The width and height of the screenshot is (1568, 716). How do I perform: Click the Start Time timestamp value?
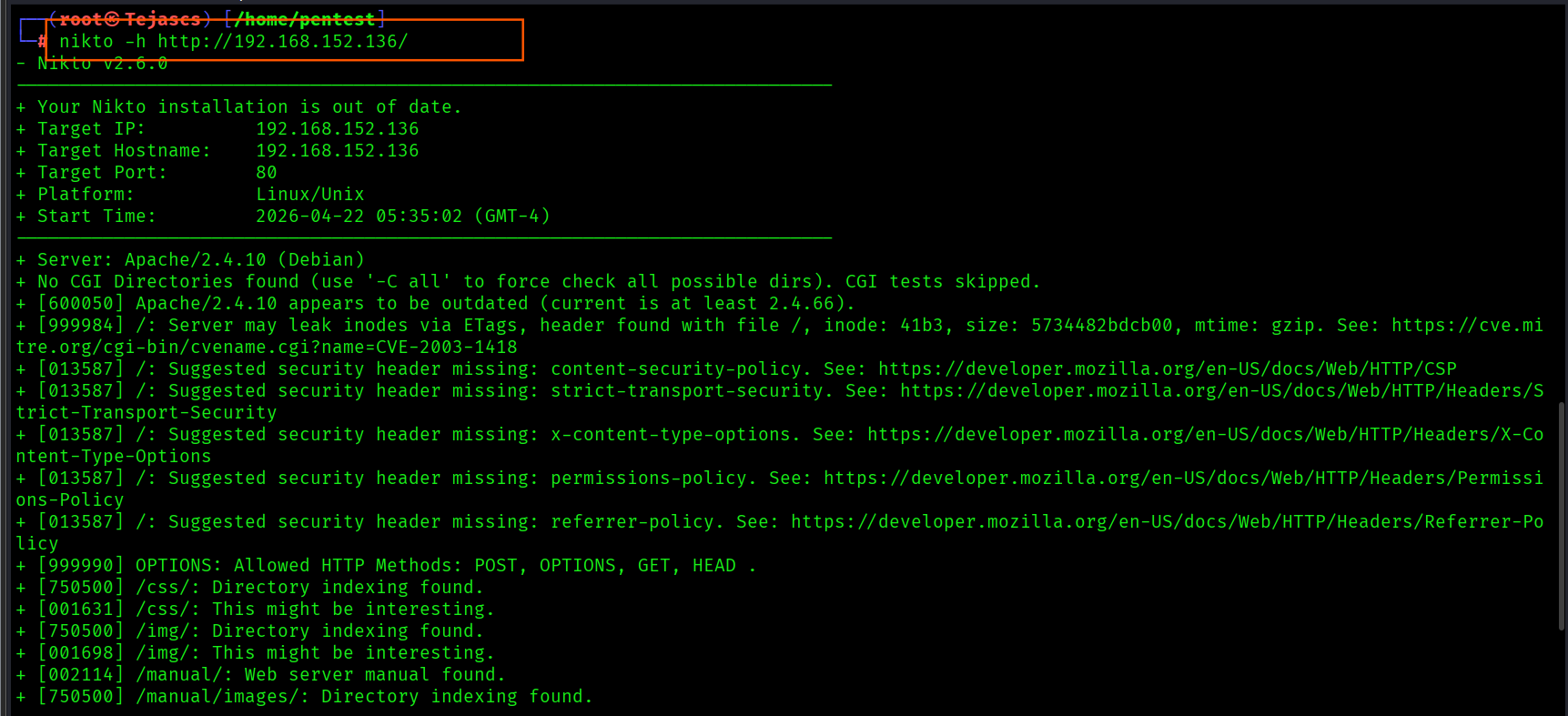tap(402, 216)
